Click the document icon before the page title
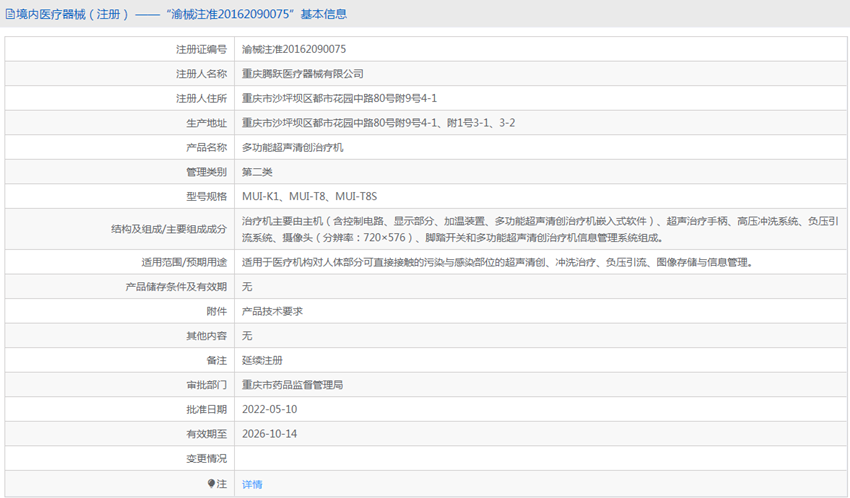 click(10, 14)
